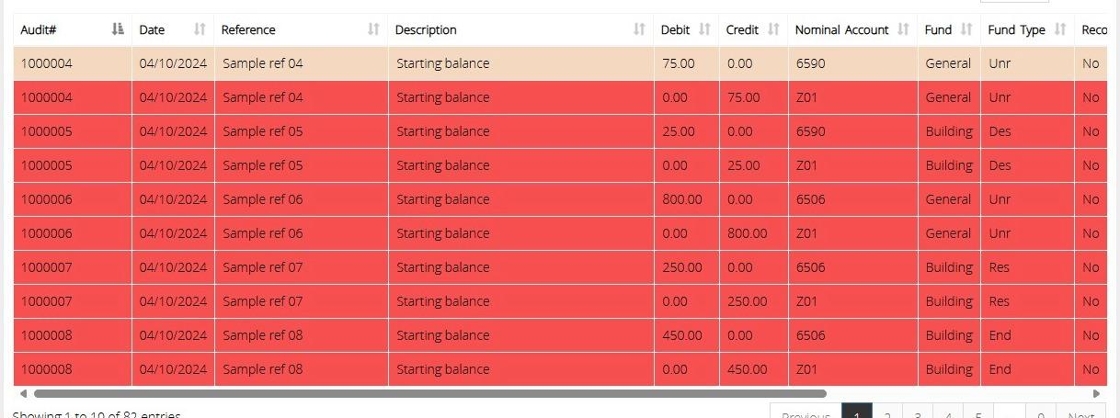Click the 450.00 debit cell
1120x418 pixels.
click(x=682, y=336)
